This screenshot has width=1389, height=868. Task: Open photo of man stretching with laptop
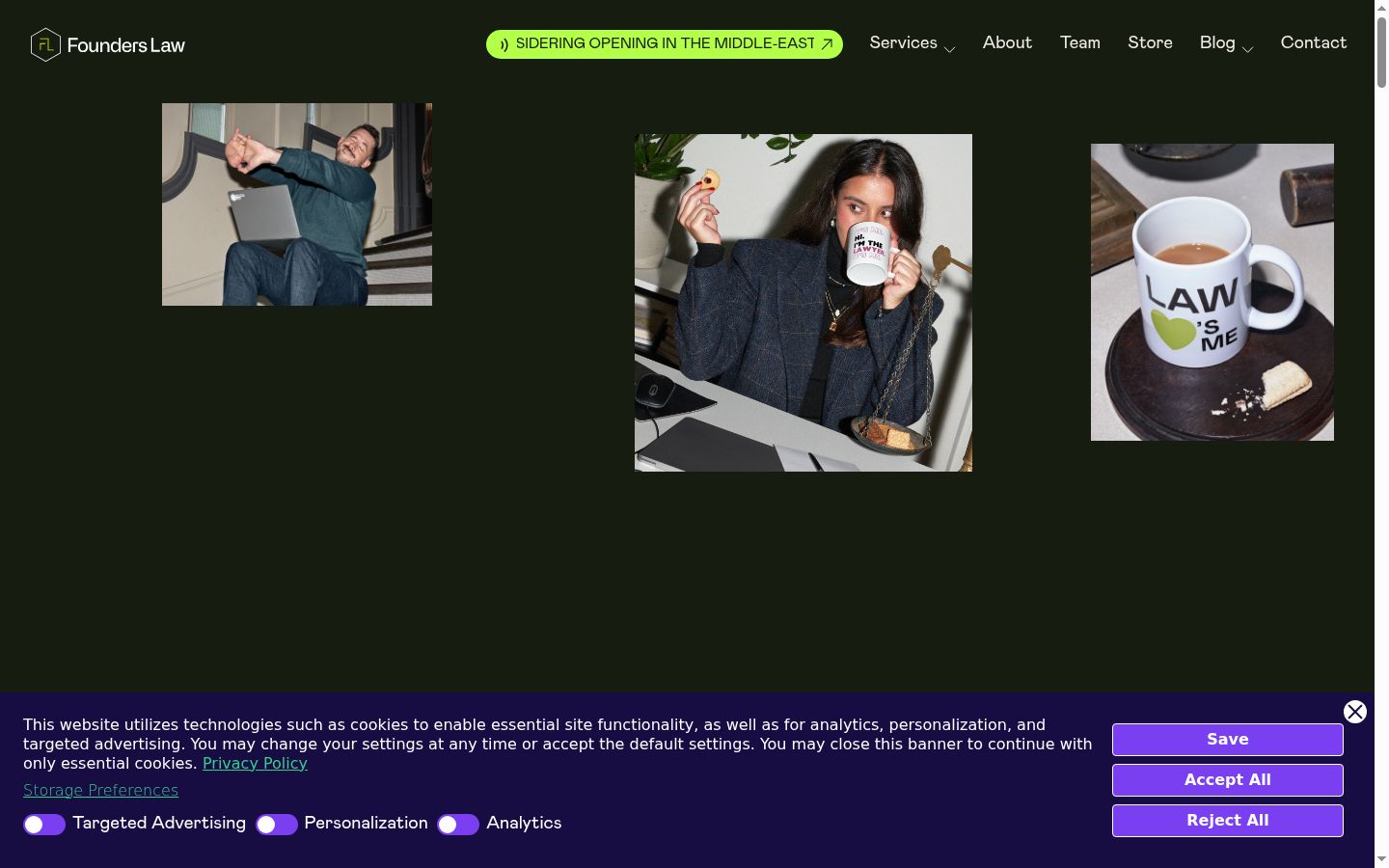297,204
